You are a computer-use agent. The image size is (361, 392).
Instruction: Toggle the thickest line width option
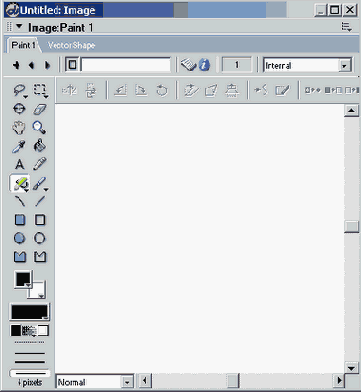30,373
